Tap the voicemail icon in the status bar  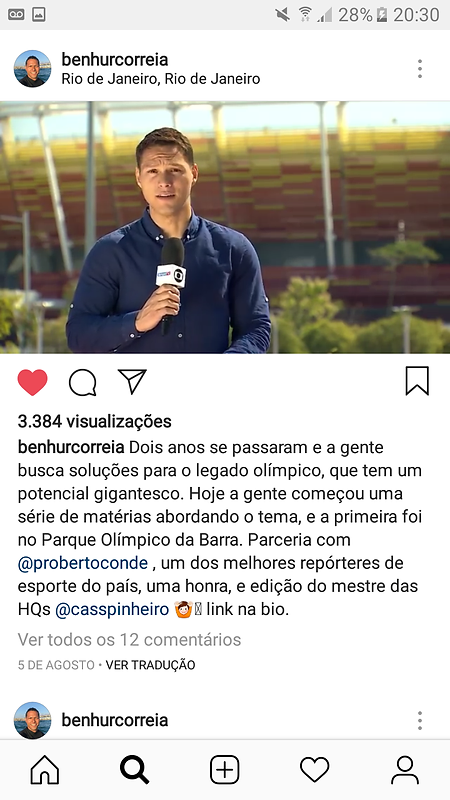pos(17,14)
